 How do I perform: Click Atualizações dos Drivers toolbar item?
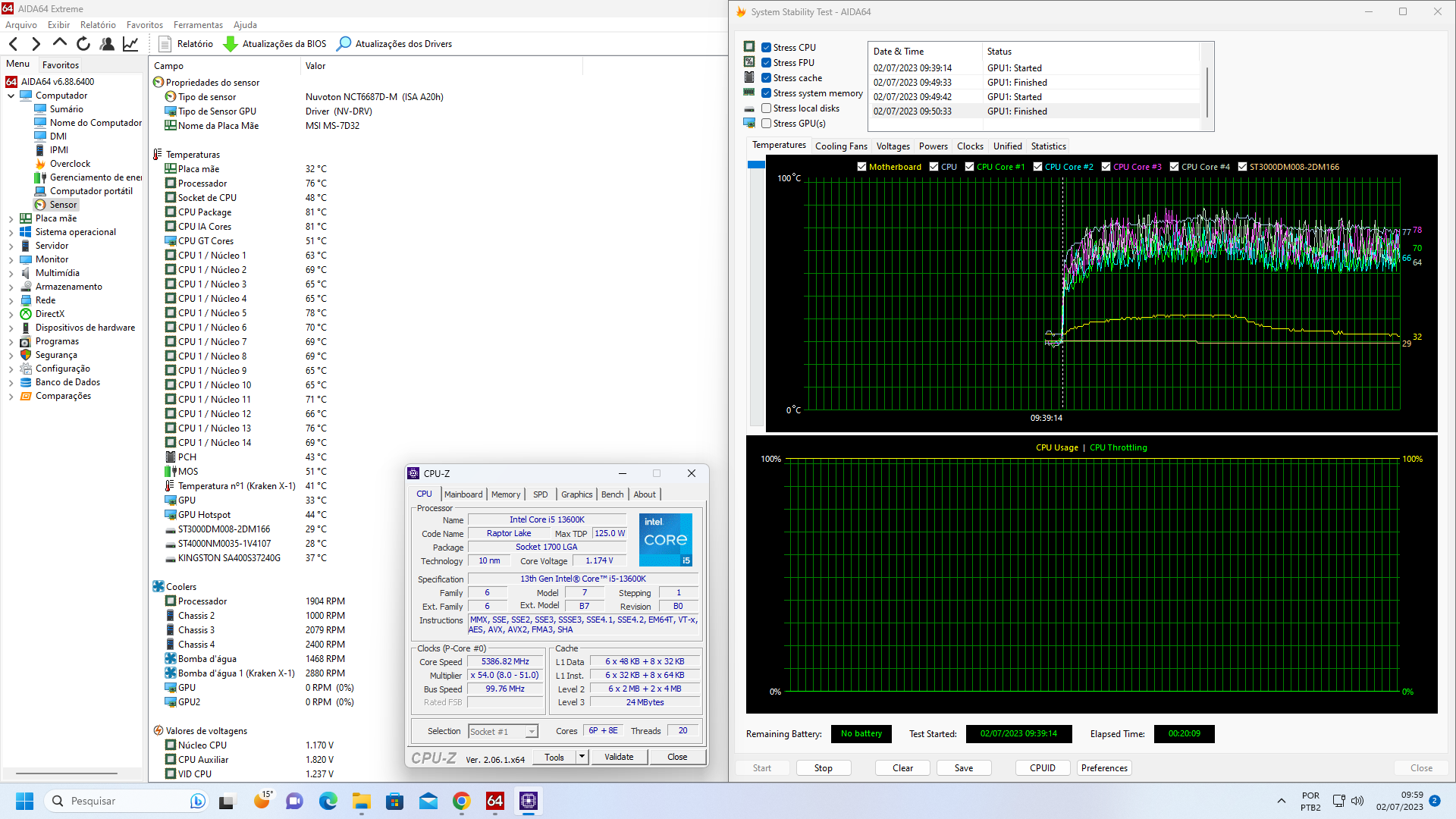[x=394, y=44]
